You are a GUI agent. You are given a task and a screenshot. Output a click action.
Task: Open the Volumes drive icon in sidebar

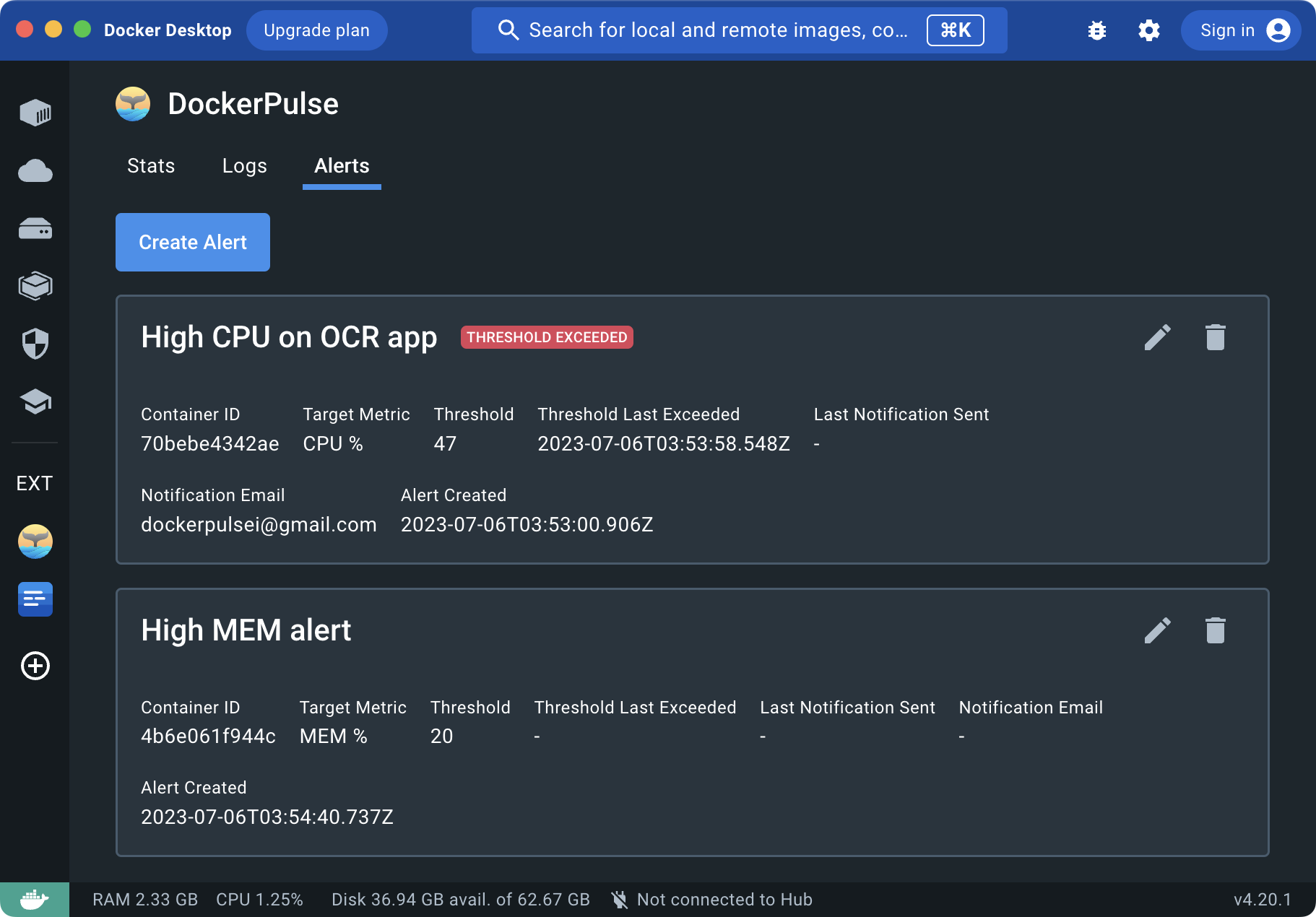35,229
